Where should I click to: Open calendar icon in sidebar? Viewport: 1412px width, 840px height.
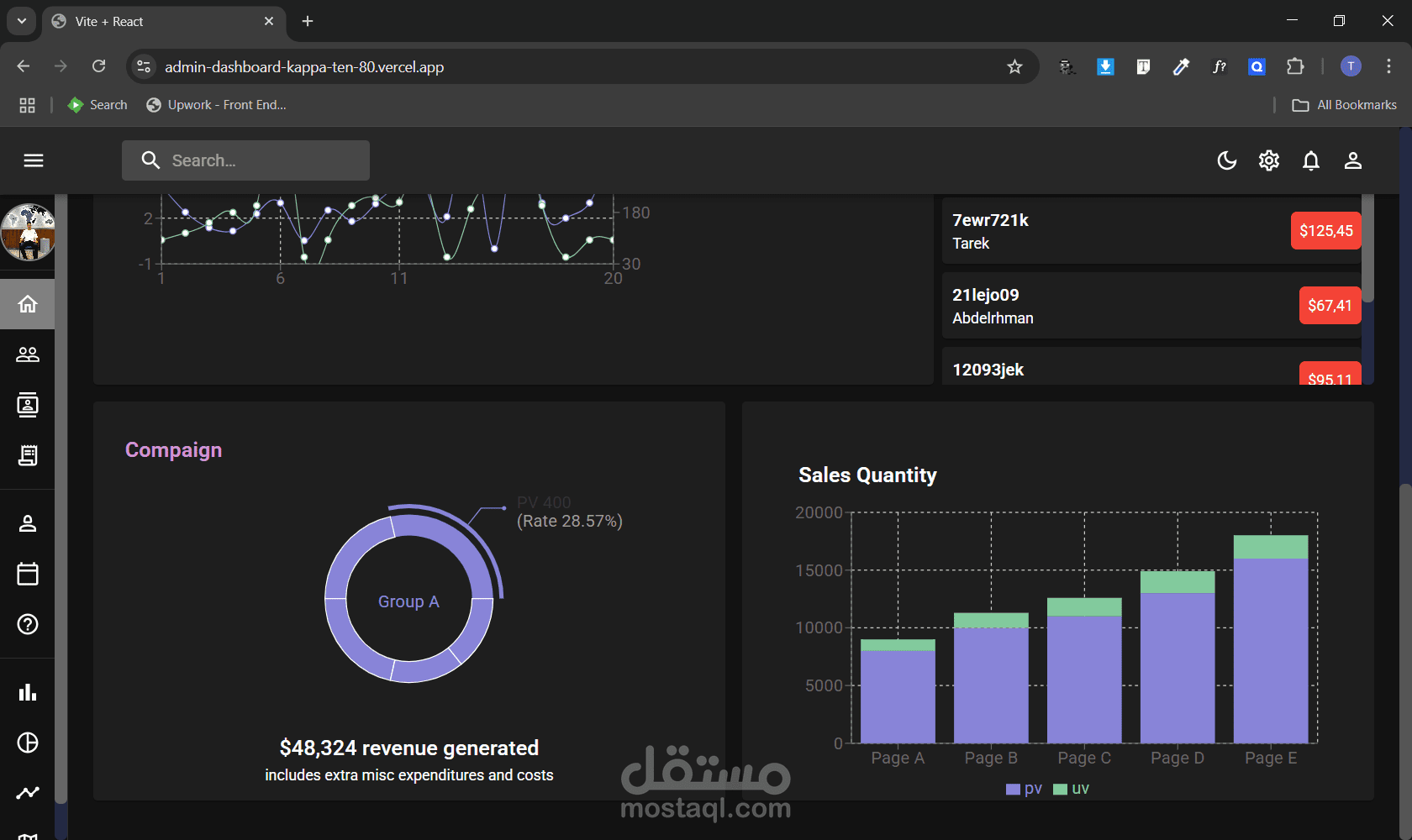[28, 574]
